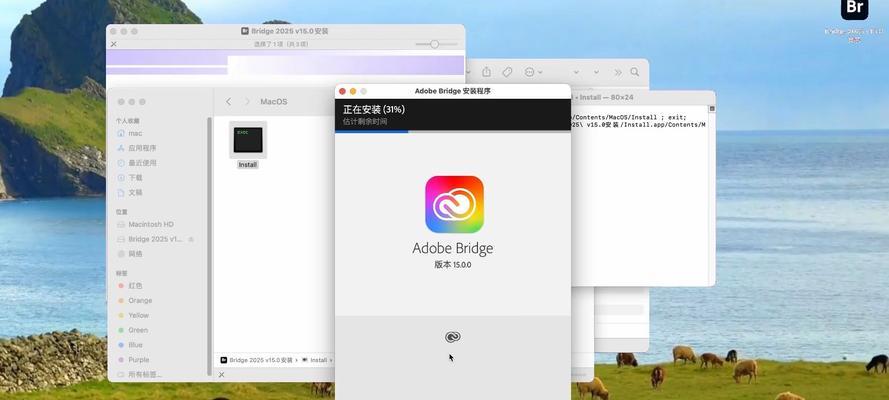Expand the toolbar overflow double chevron
This screenshot has width=889, height=400.
point(618,72)
